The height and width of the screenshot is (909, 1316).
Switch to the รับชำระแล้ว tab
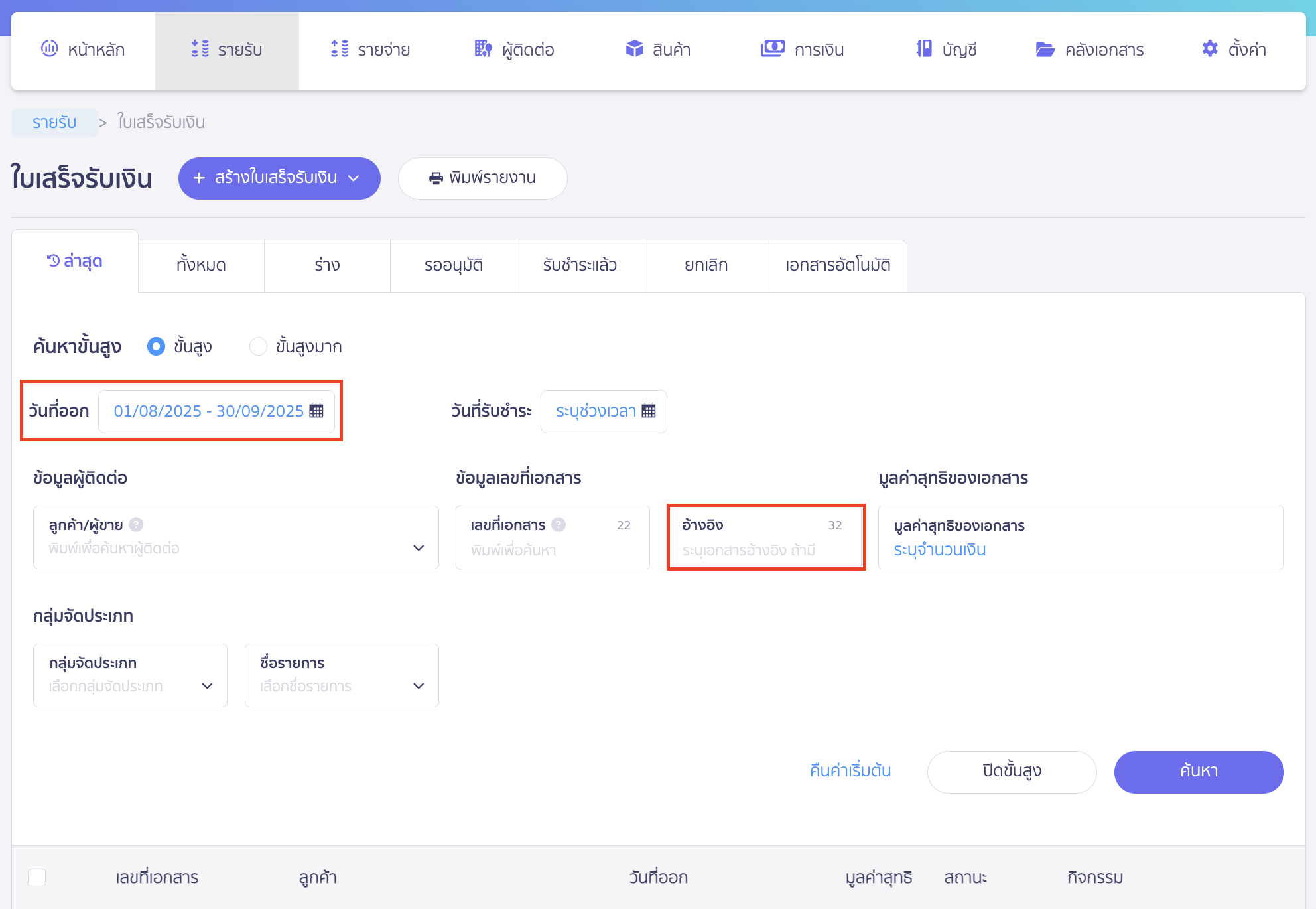click(x=579, y=265)
